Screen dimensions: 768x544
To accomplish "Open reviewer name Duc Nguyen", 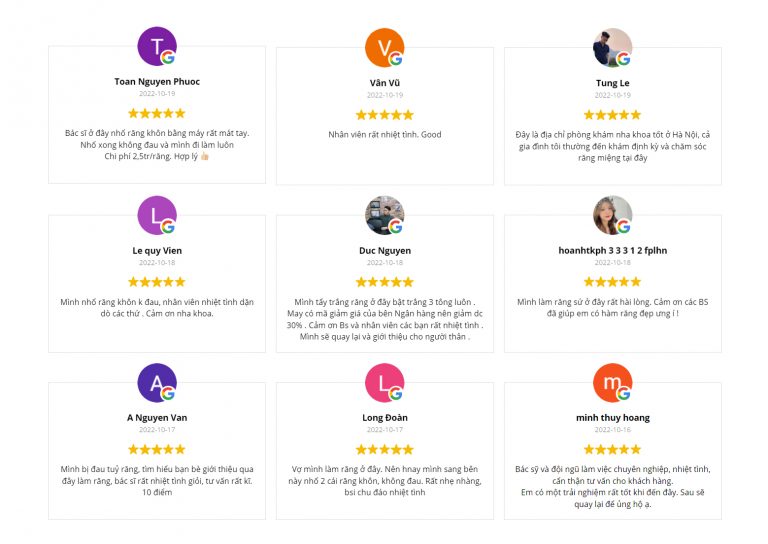I will [x=384, y=251].
